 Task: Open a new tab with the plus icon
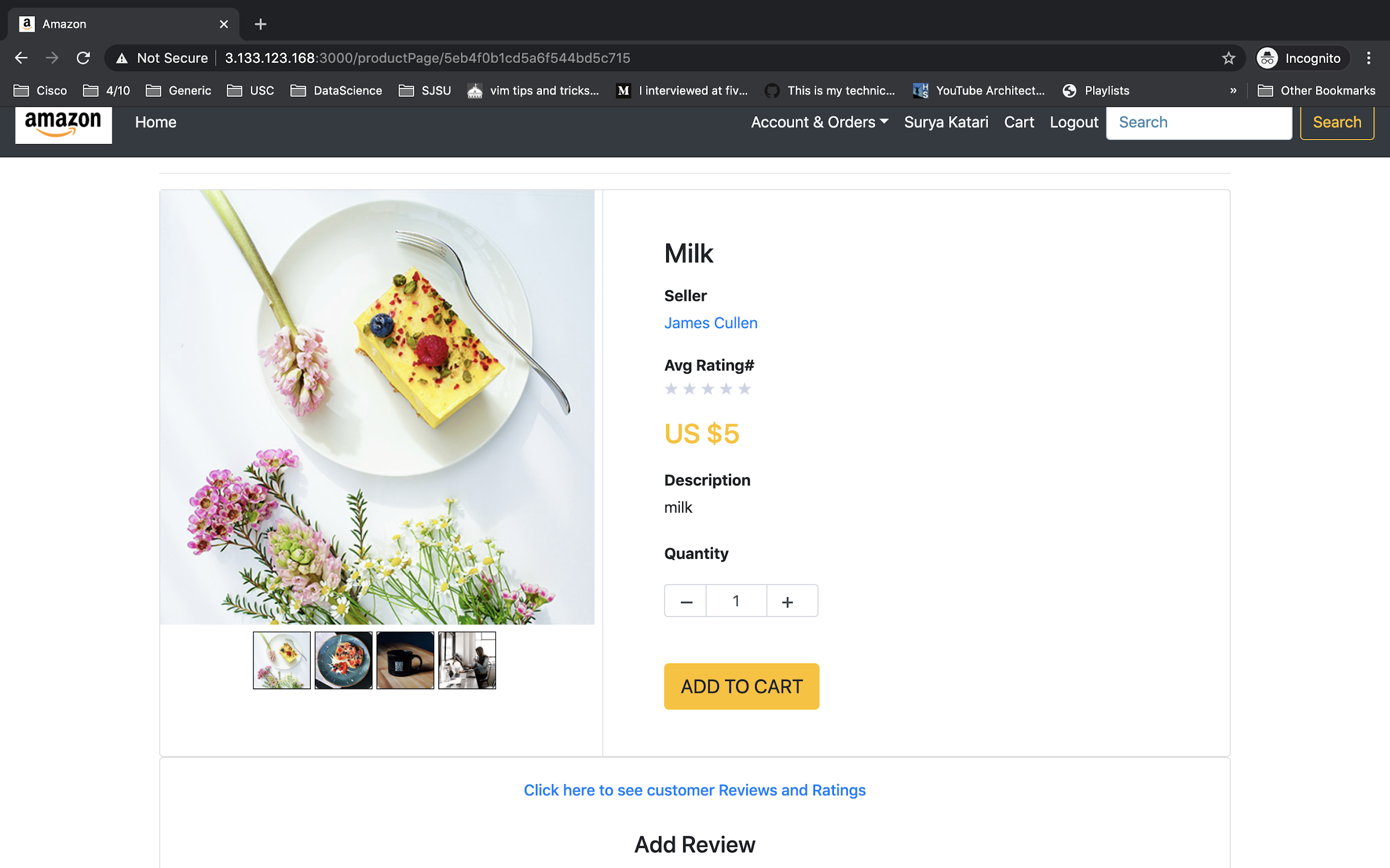261,24
